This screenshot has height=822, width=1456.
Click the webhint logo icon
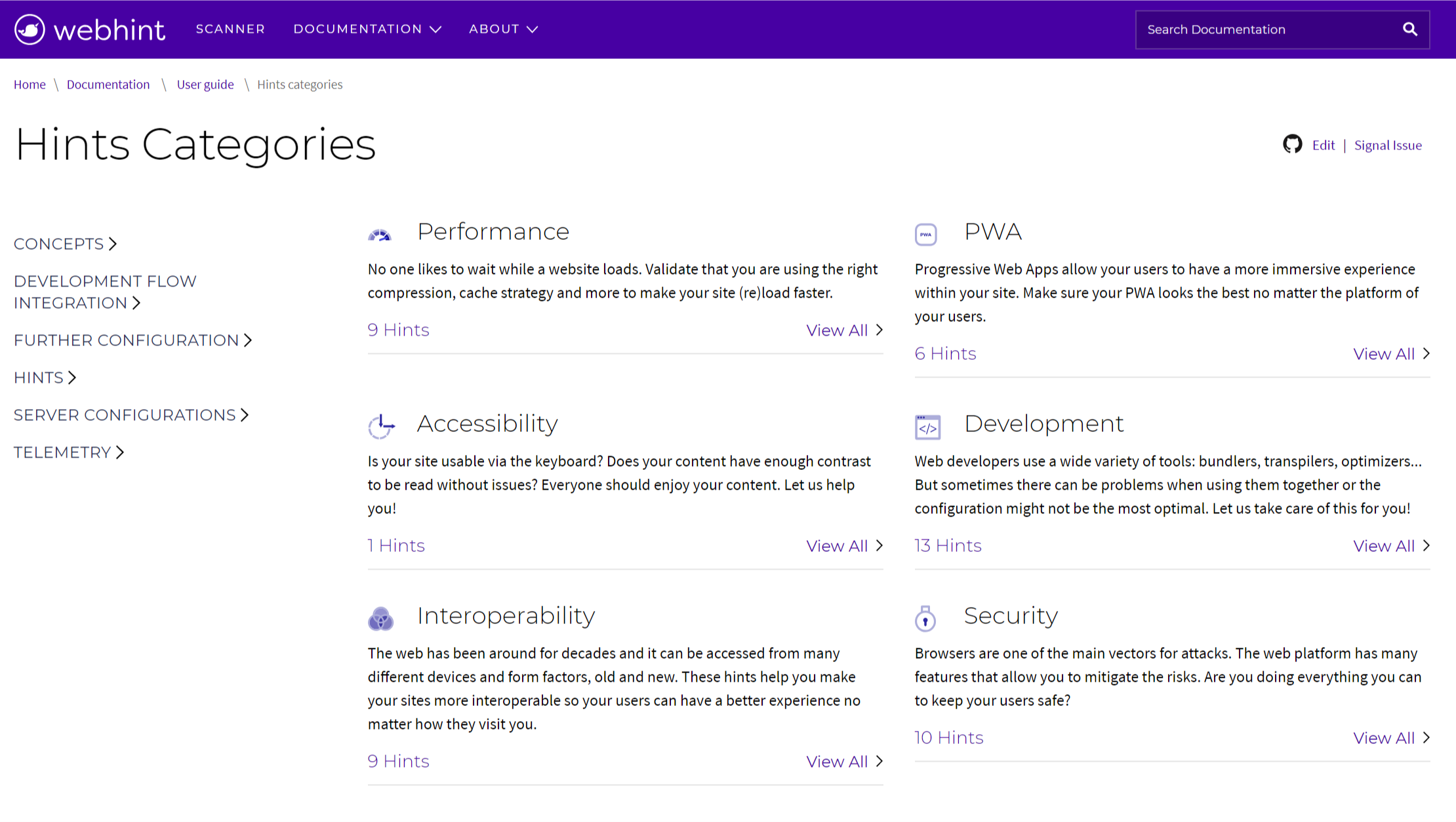[x=29, y=29]
